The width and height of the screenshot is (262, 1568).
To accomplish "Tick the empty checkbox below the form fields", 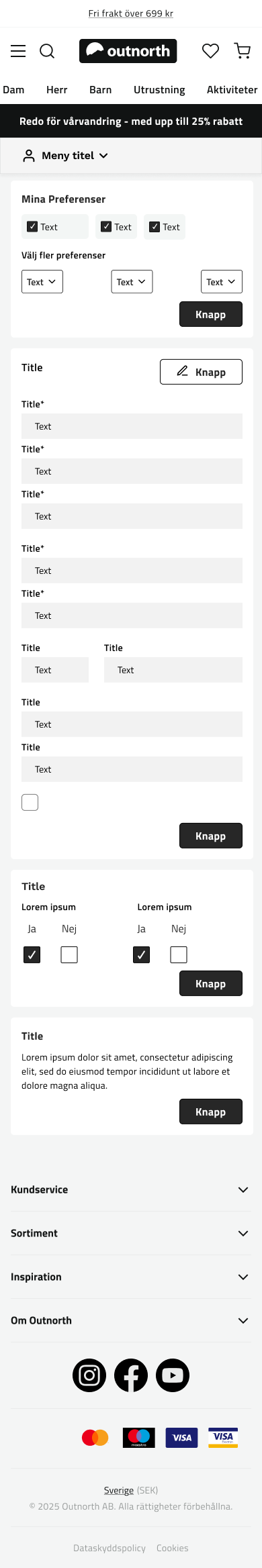I will [x=30, y=802].
